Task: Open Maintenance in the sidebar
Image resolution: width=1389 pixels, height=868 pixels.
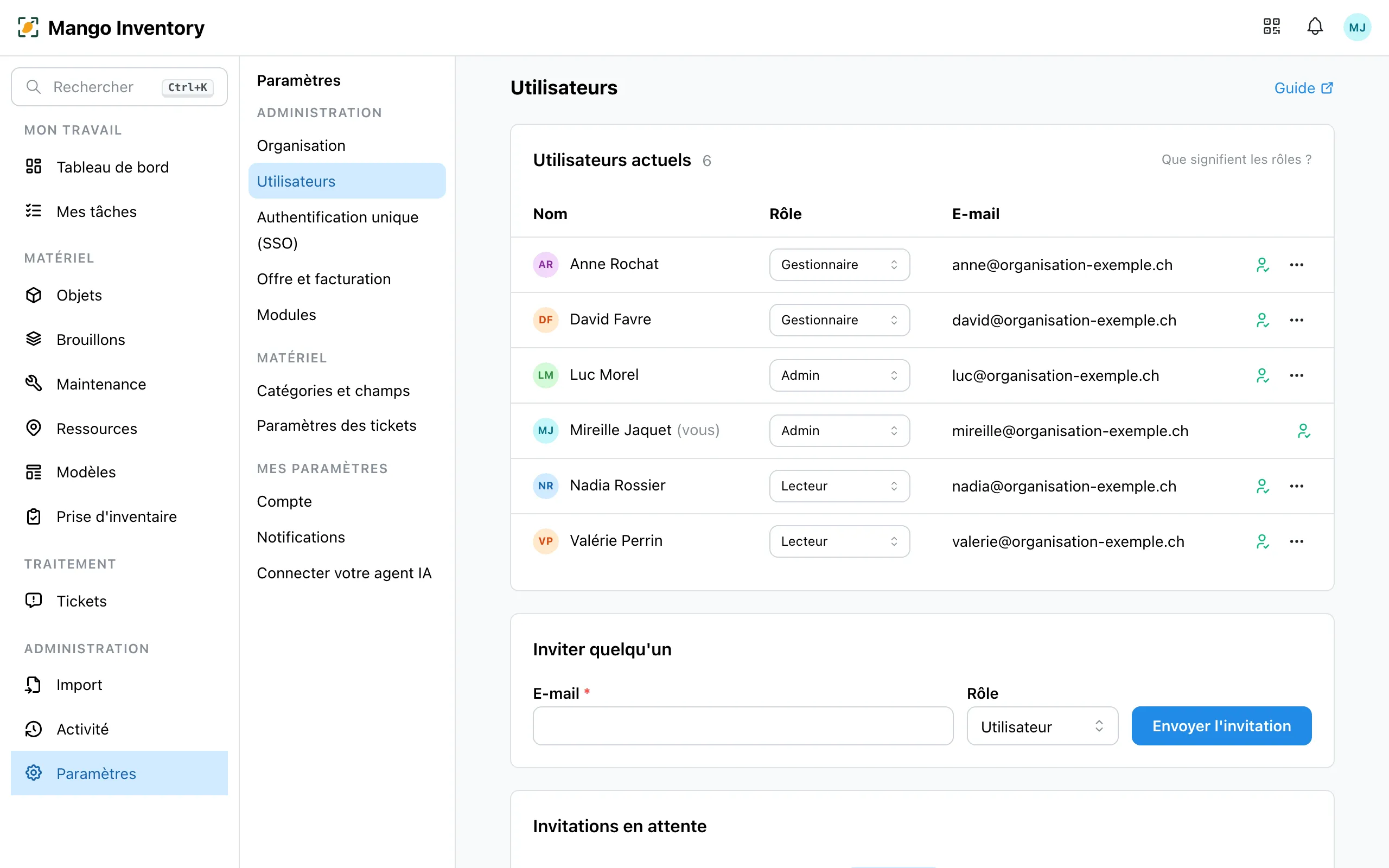Action: point(119,384)
